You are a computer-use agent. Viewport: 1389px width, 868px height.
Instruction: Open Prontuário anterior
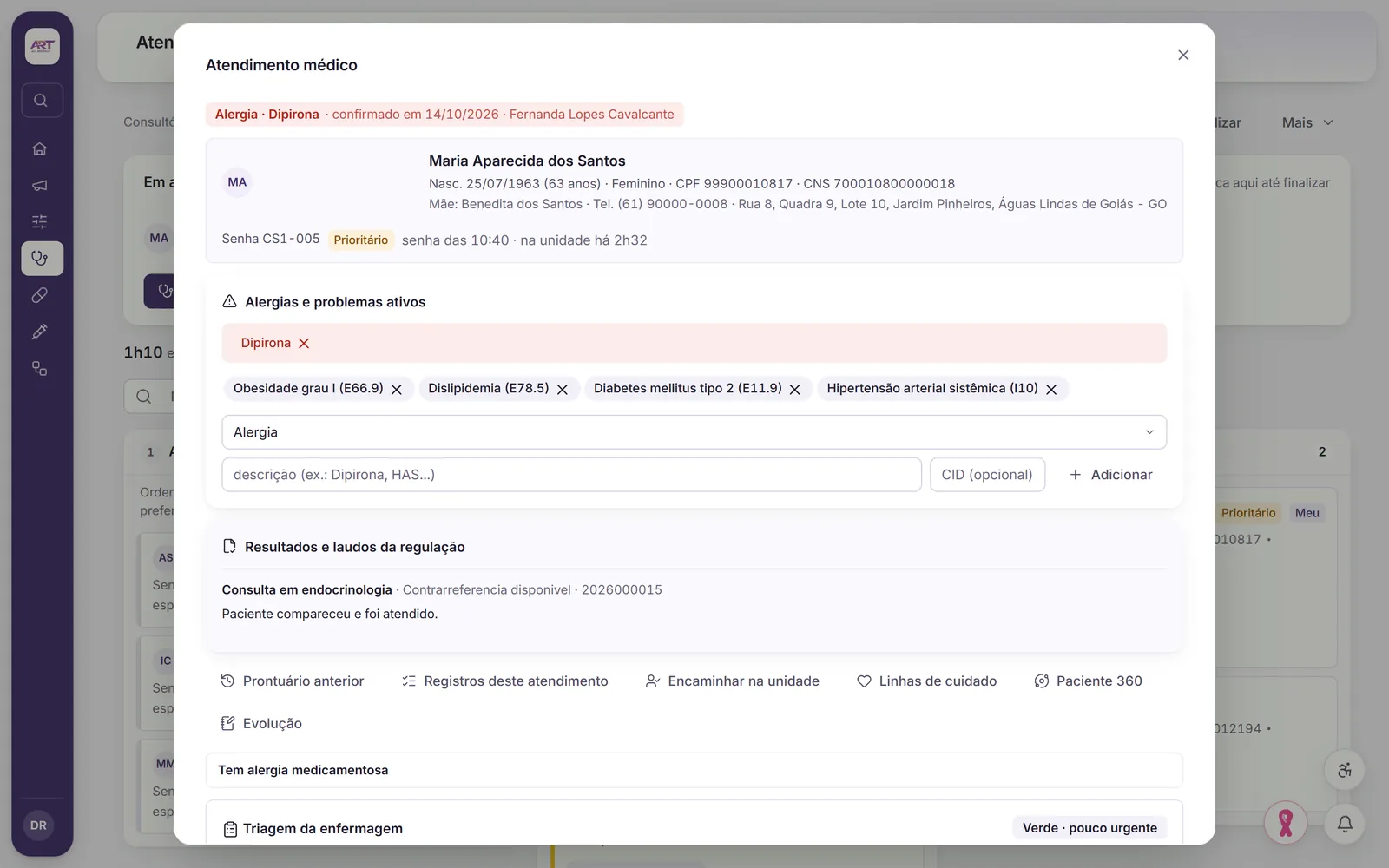293,681
